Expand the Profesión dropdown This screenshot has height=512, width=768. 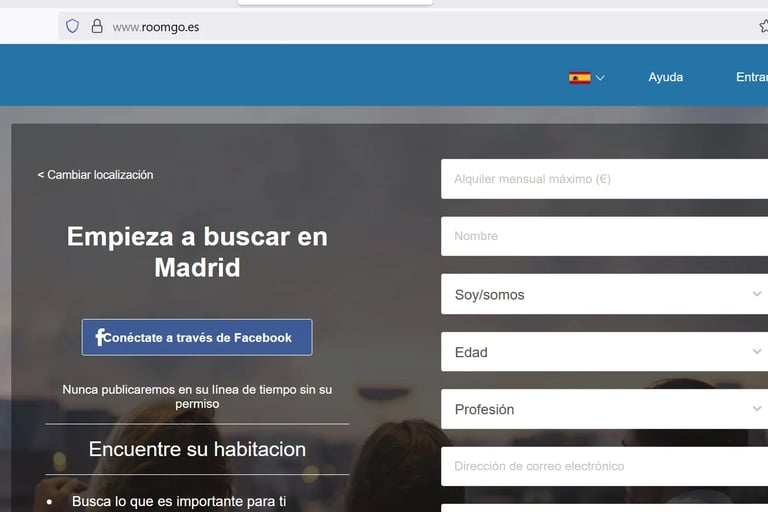point(604,409)
